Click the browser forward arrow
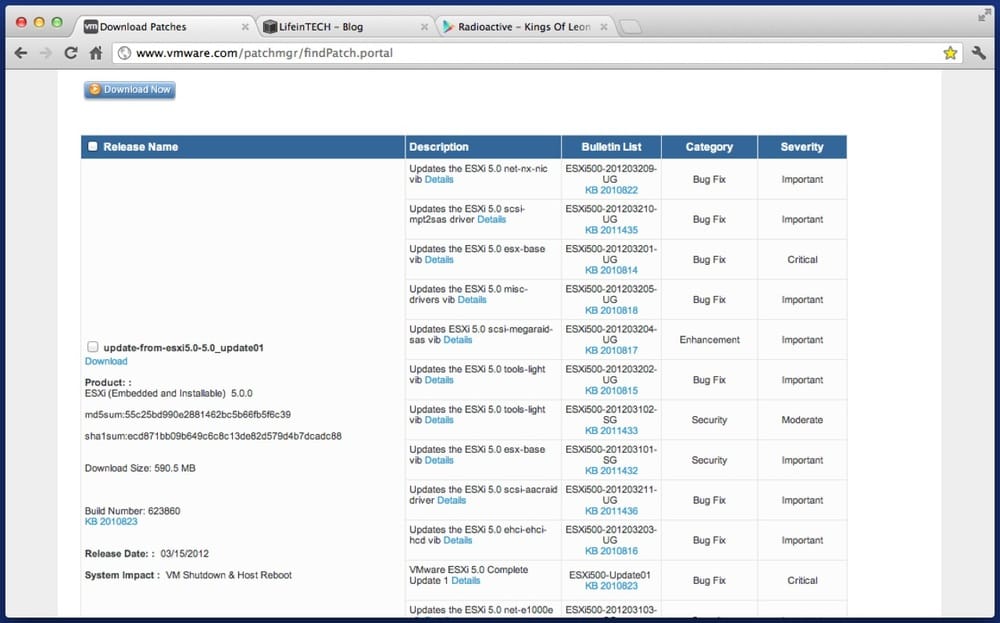The height and width of the screenshot is (623, 1000). click(46, 53)
